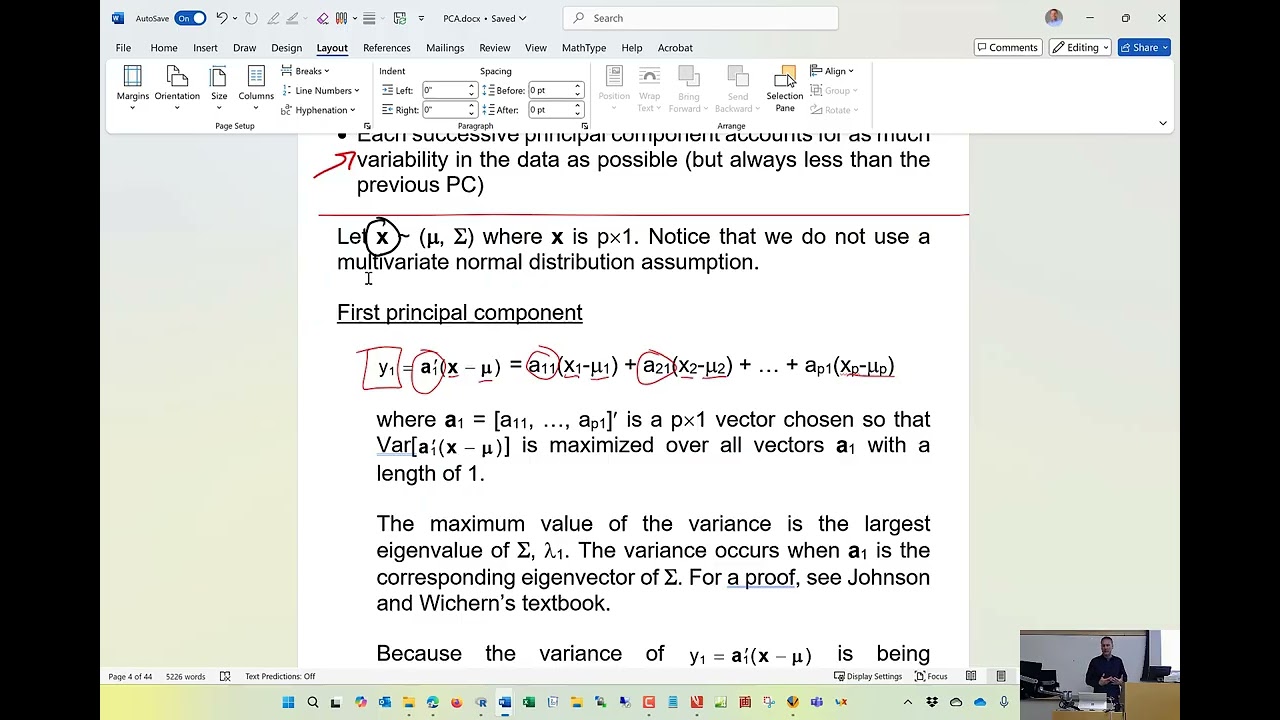This screenshot has width=1280, height=720.
Task: Click the taskbar Search icon
Action: pos(312,702)
